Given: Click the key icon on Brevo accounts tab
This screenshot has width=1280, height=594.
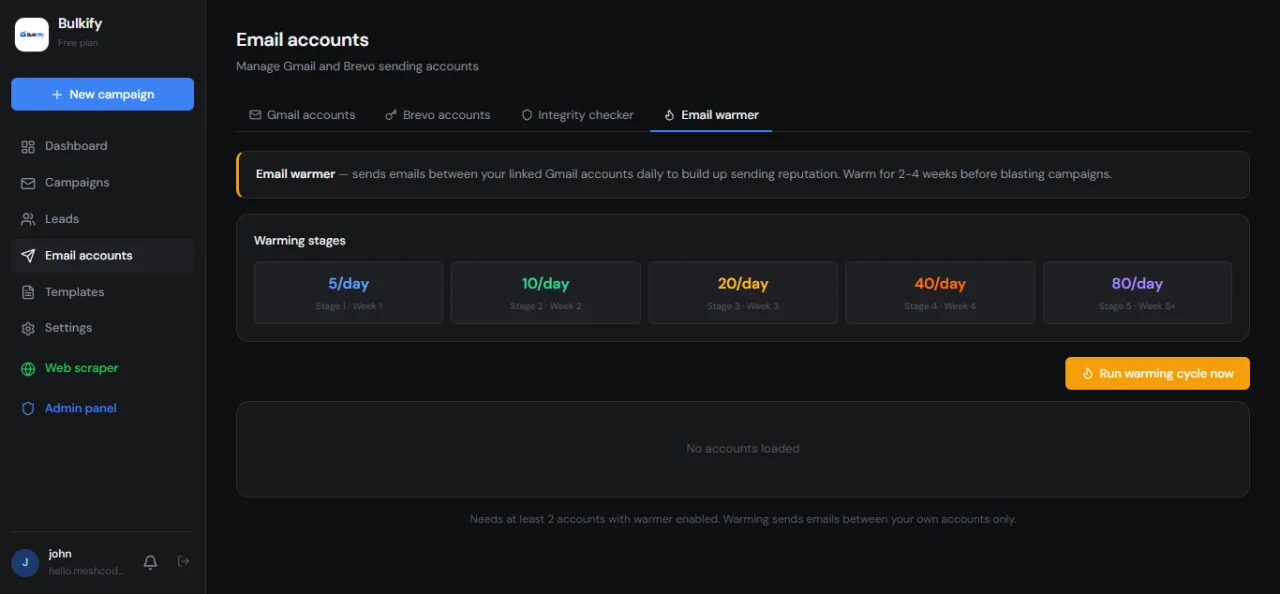Looking at the screenshot, I should [391, 115].
